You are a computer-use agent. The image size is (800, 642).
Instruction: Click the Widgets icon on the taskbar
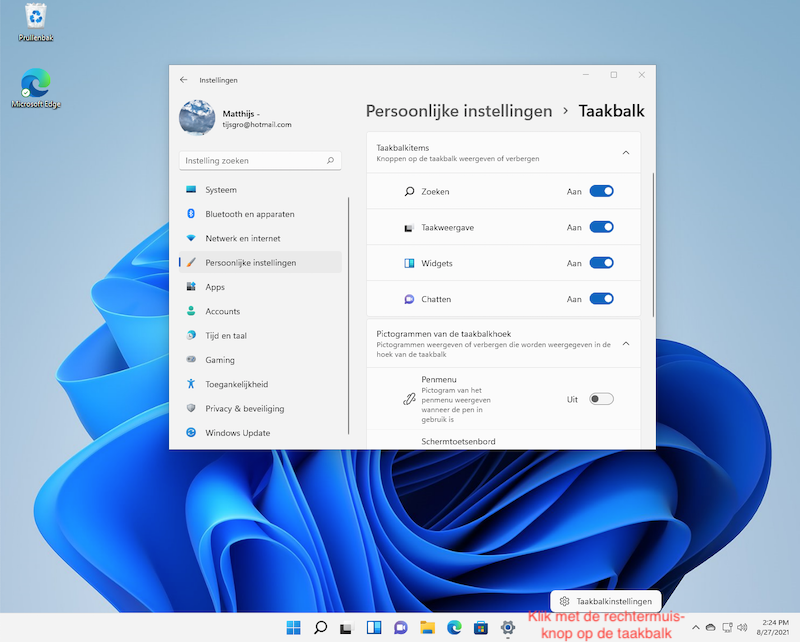coord(374,627)
